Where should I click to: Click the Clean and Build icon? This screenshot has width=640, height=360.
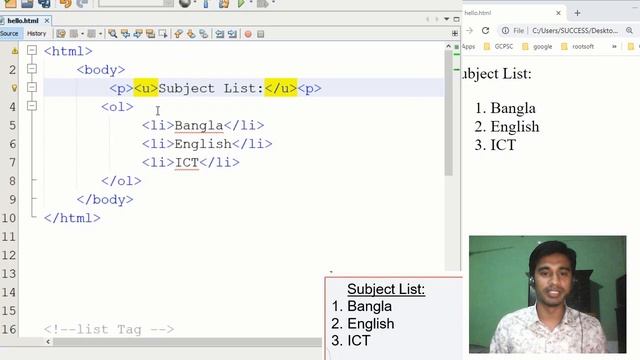[x=224, y=4]
